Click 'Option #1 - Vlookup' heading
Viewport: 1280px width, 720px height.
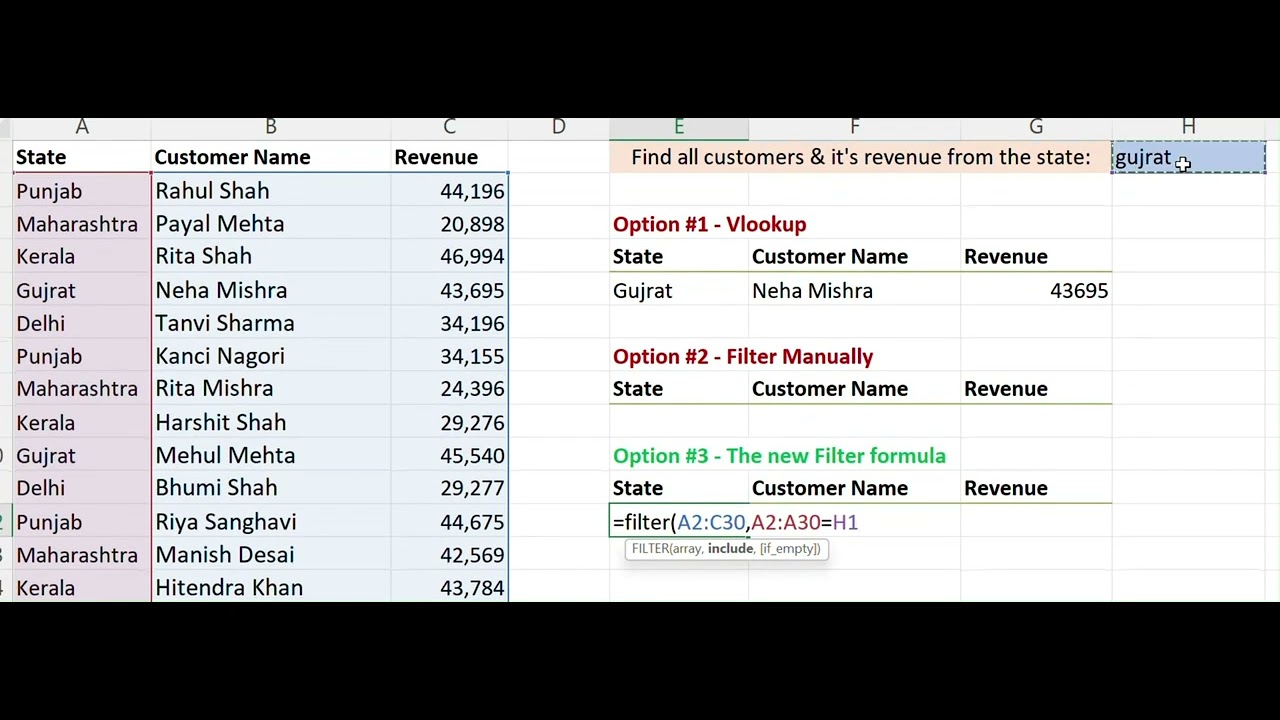click(x=709, y=224)
